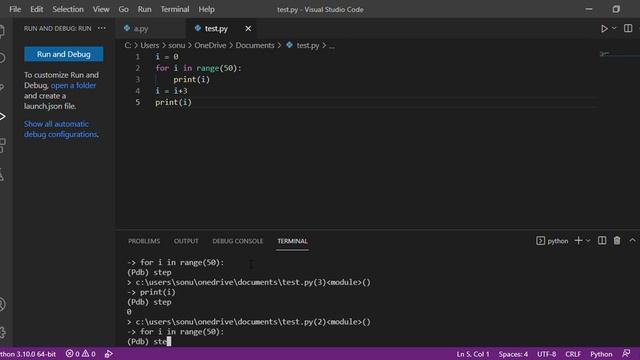Open Source Control in activity bar
Viewport: 640px width, 360px height.
pos(2,87)
